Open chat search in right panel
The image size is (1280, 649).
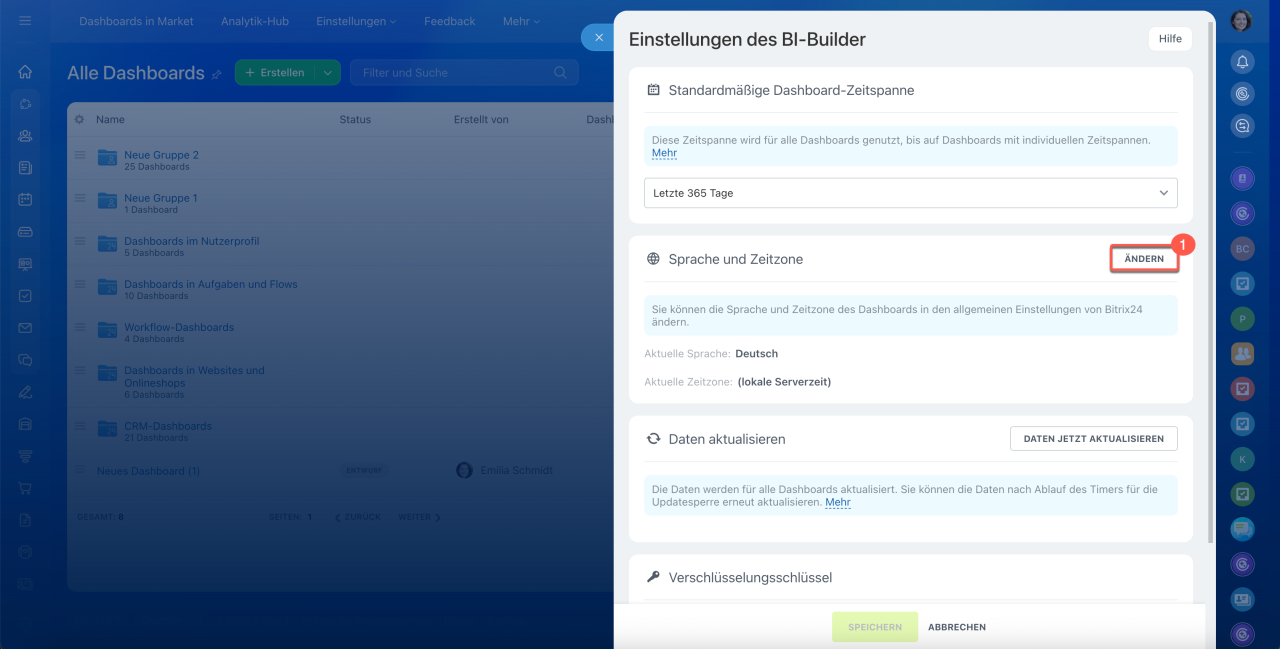pyautogui.click(x=1242, y=126)
